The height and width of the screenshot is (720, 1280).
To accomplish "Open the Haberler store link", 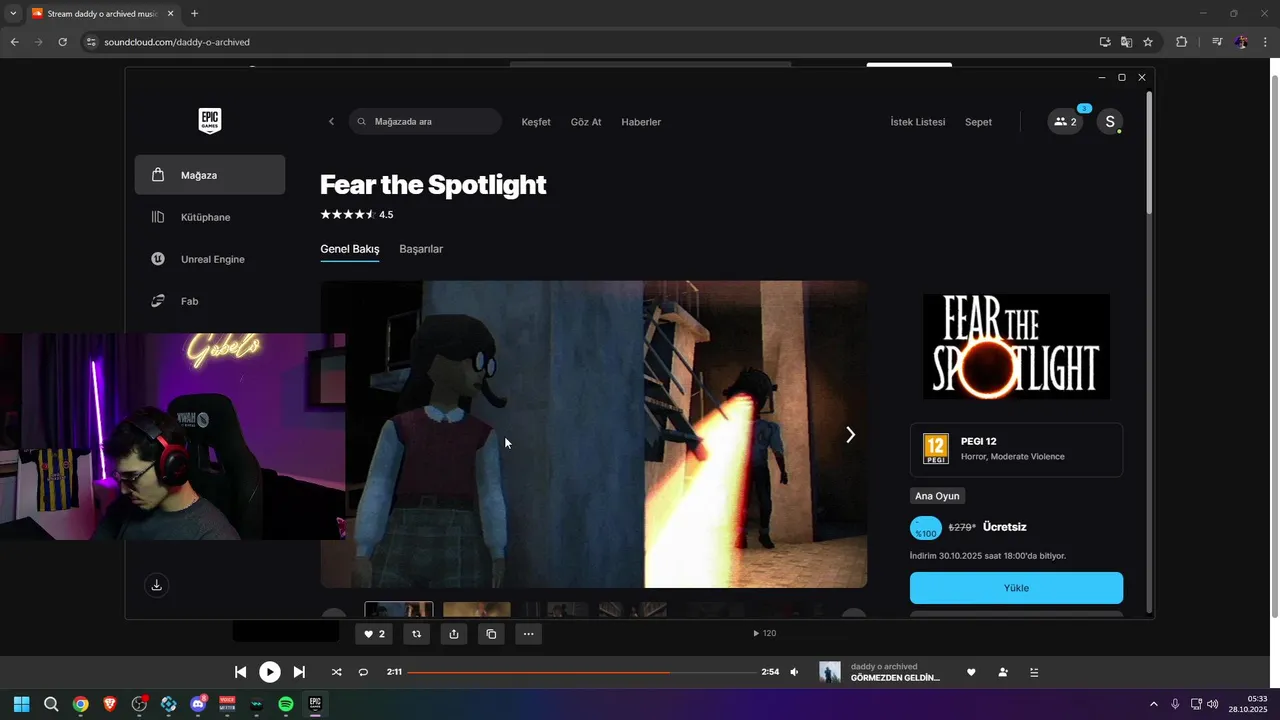I will (x=641, y=122).
